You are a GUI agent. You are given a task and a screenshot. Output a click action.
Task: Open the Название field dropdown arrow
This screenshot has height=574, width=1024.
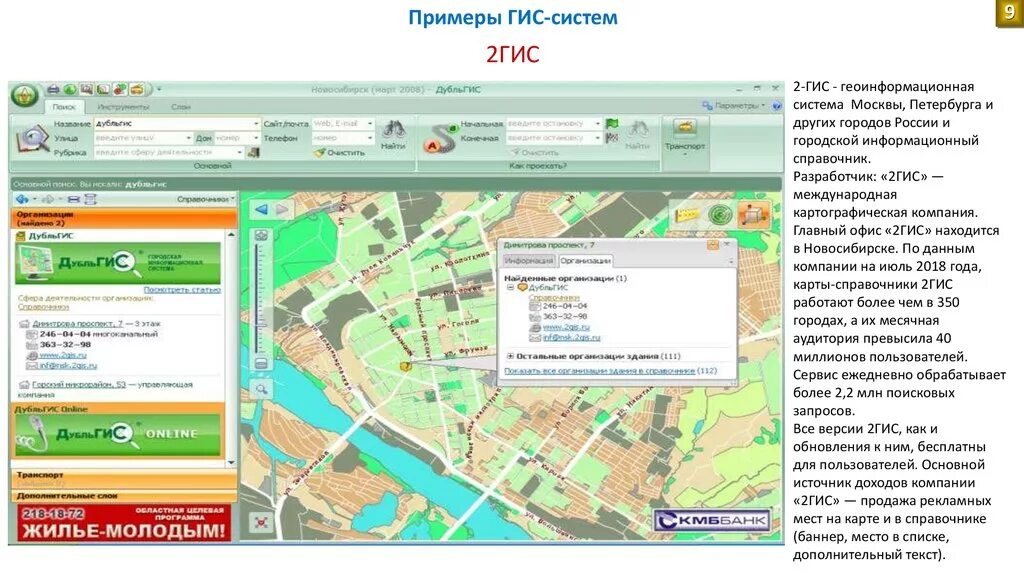255,123
